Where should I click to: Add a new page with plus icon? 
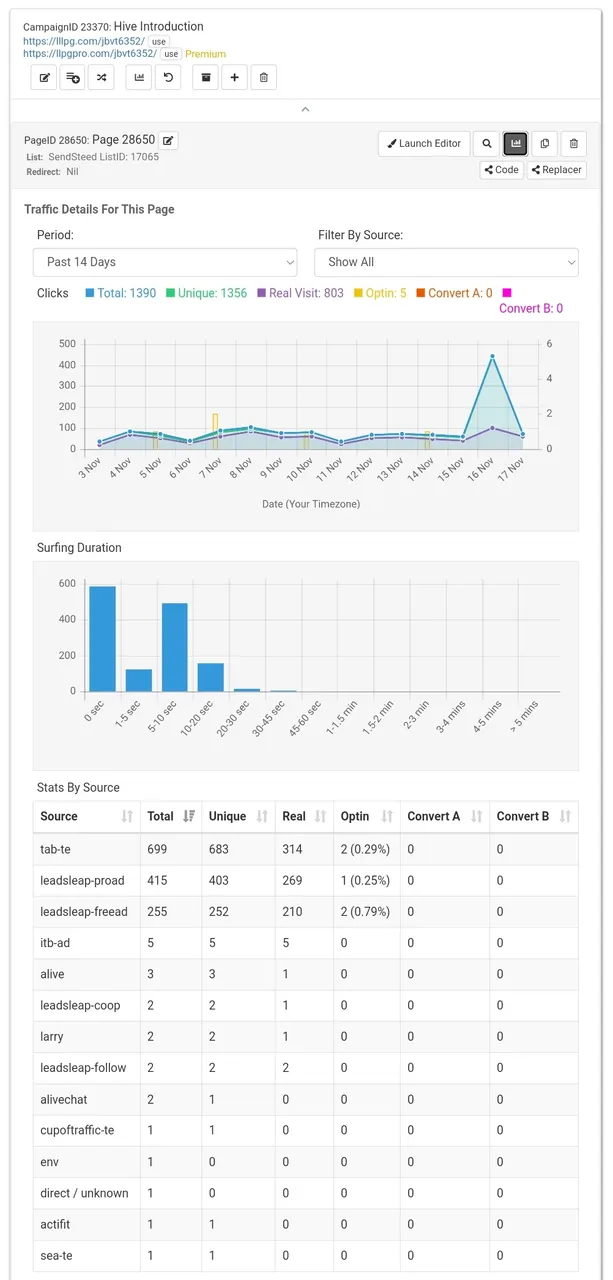pos(234,77)
